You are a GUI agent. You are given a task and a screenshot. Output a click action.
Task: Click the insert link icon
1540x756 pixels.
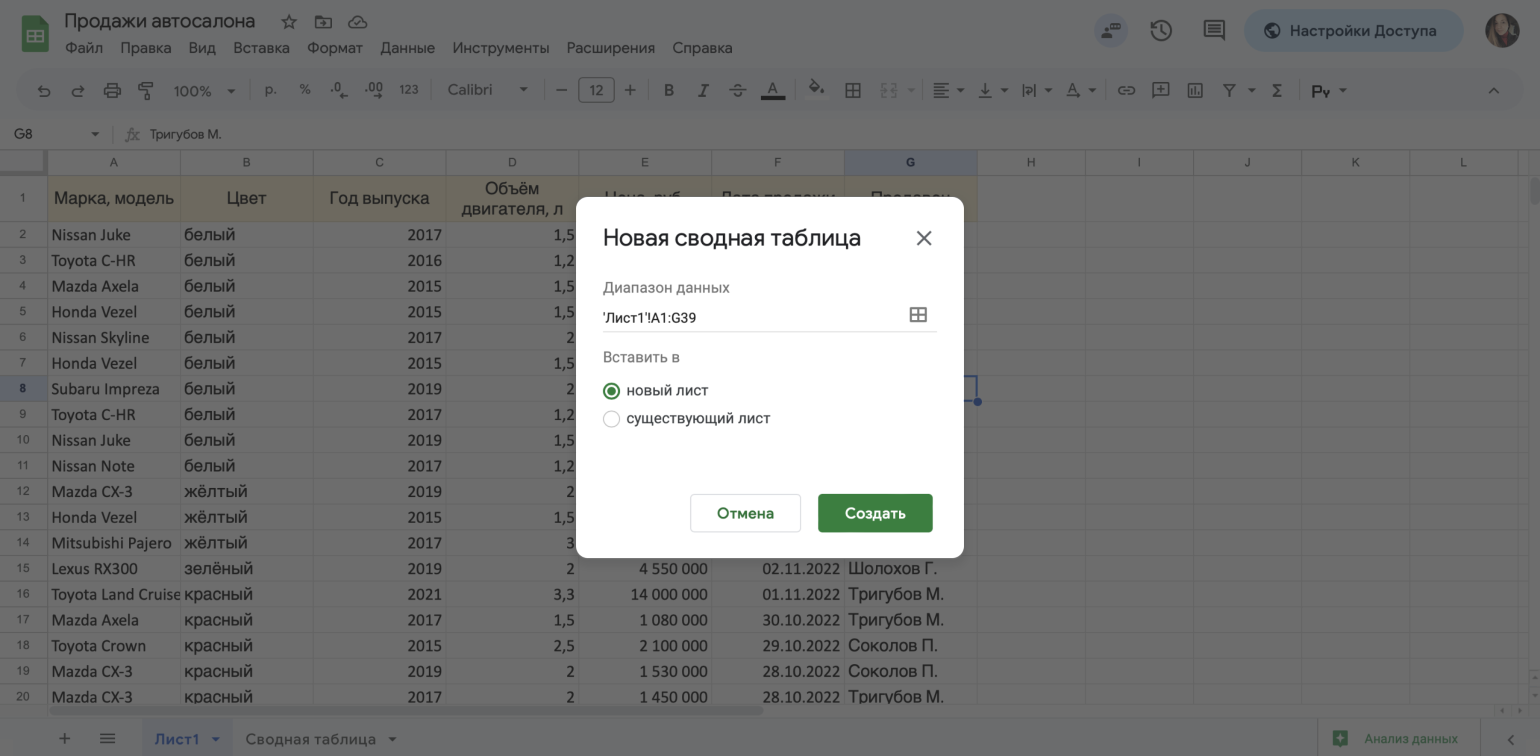[x=1126, y=91]
